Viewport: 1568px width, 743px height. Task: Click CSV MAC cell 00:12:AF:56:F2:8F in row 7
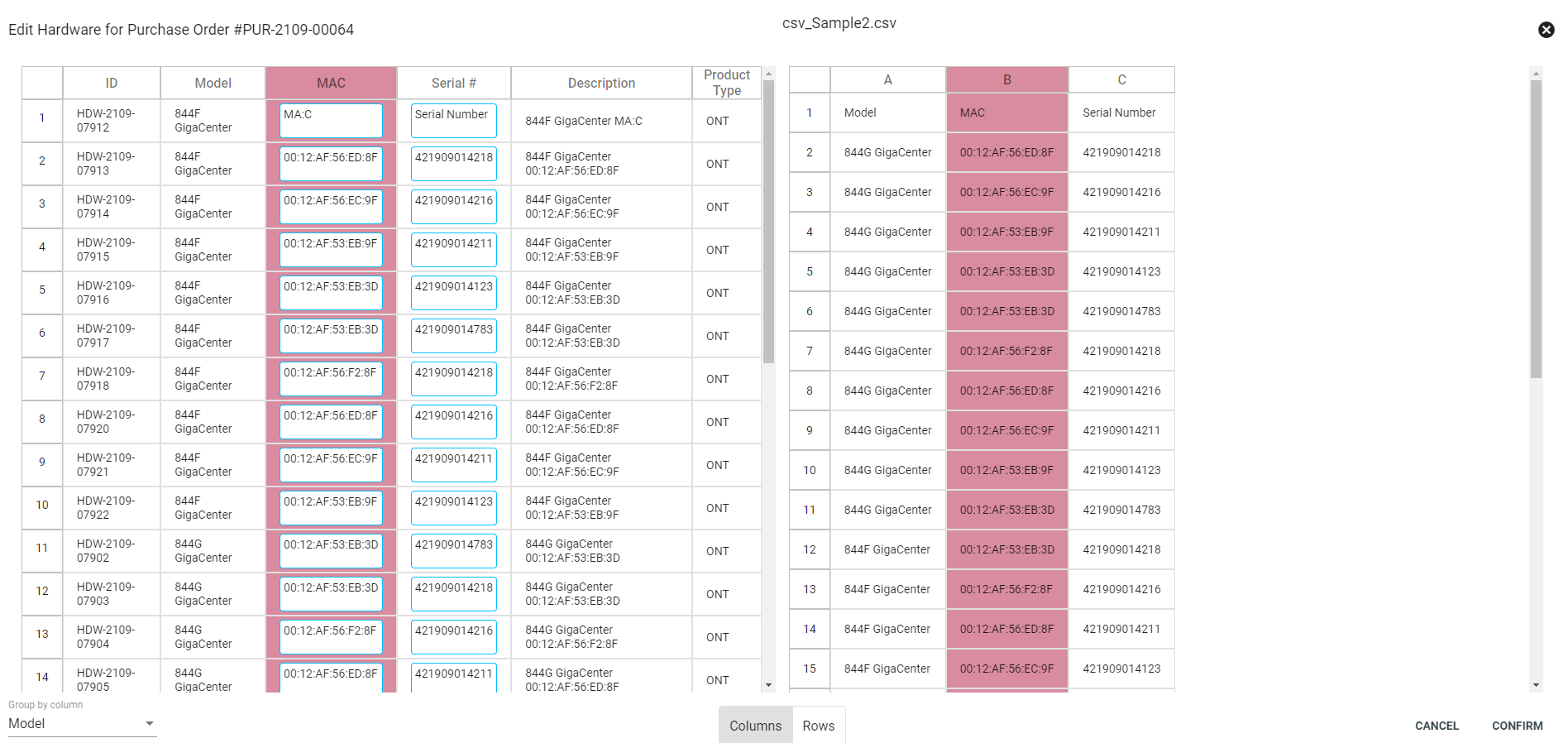coord(1006,351)
